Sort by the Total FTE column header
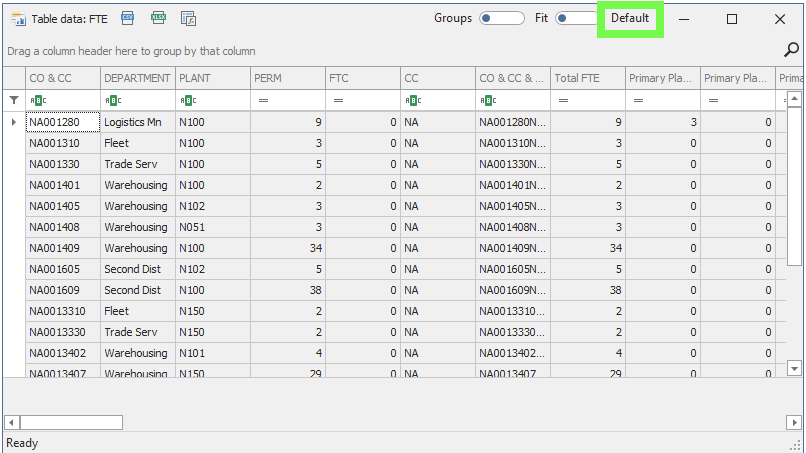Image resolution: width=806 pixels, height=453 pixels. click(587, 78)
